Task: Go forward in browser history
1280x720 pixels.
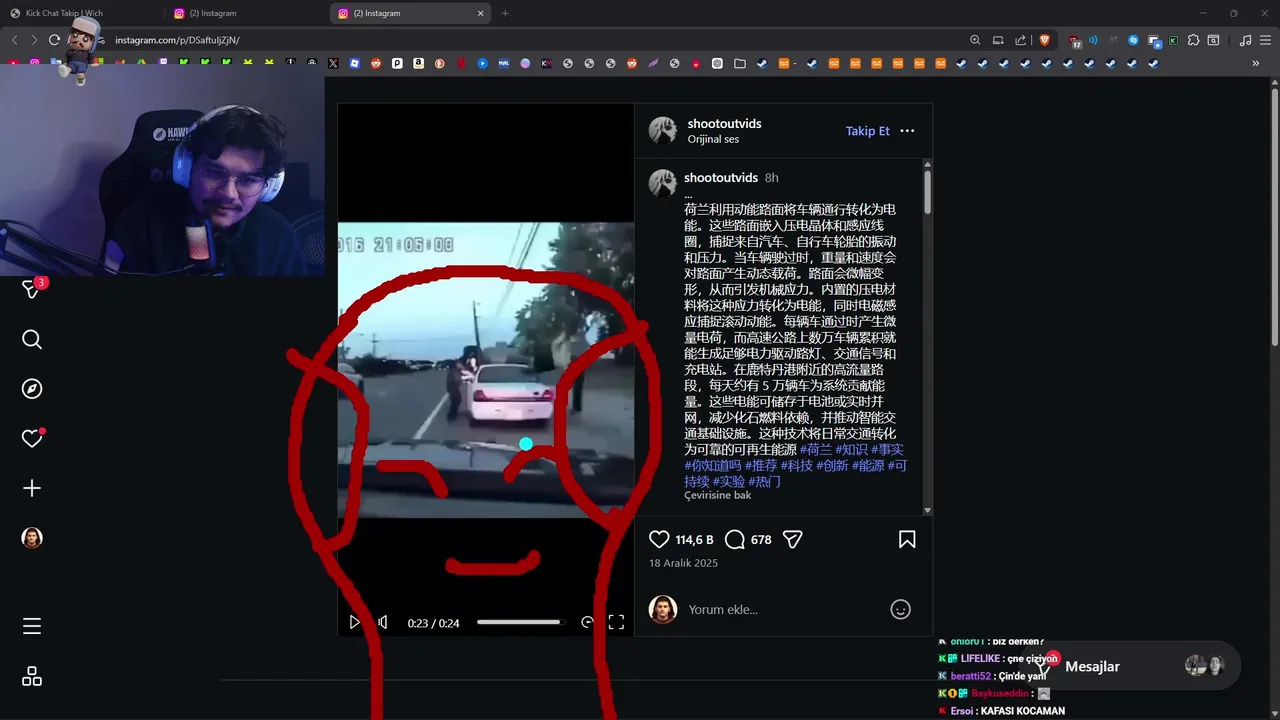Action: (x=34, y=40)
